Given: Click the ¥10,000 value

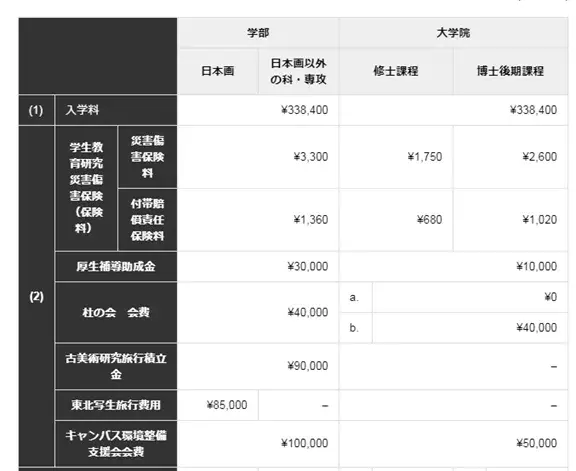Looking at the screenshot, I should 537,266.
